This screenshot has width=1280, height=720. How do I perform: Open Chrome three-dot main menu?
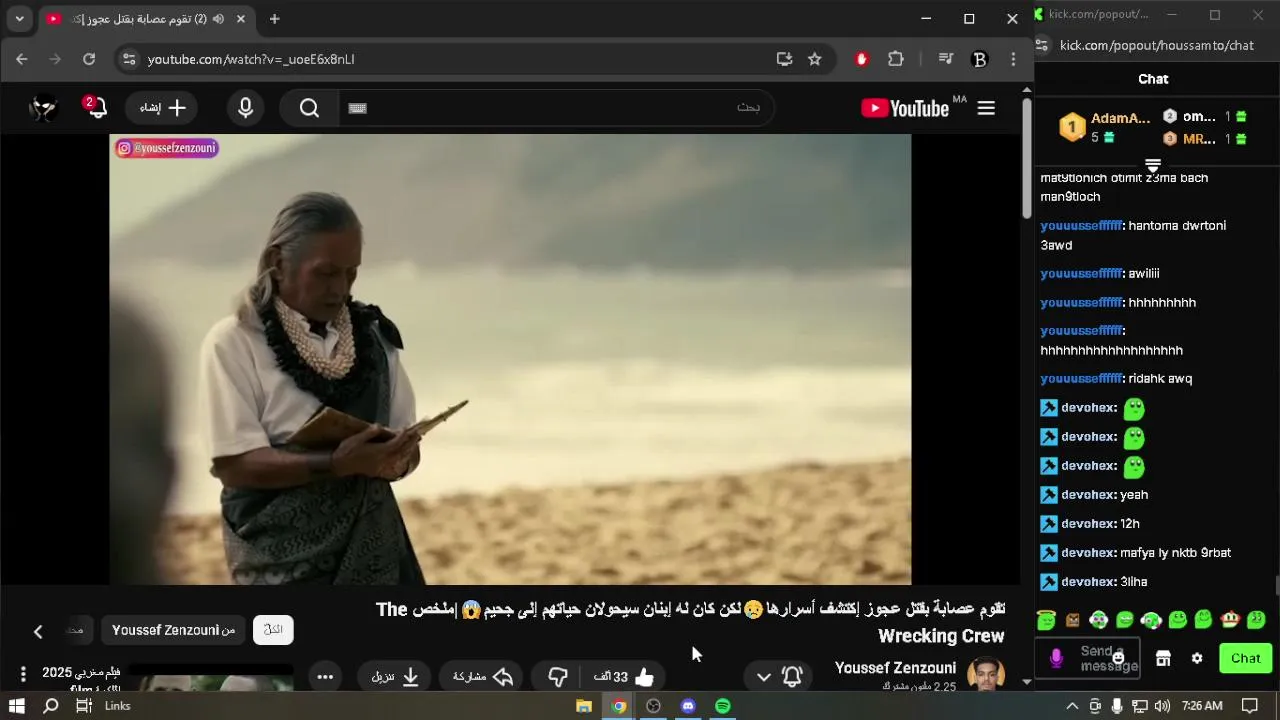(x=1013, y=59)
